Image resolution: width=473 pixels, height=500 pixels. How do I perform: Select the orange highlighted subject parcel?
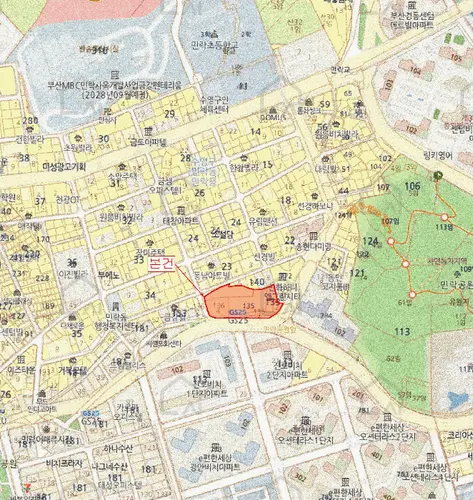(x=242, y=303)
